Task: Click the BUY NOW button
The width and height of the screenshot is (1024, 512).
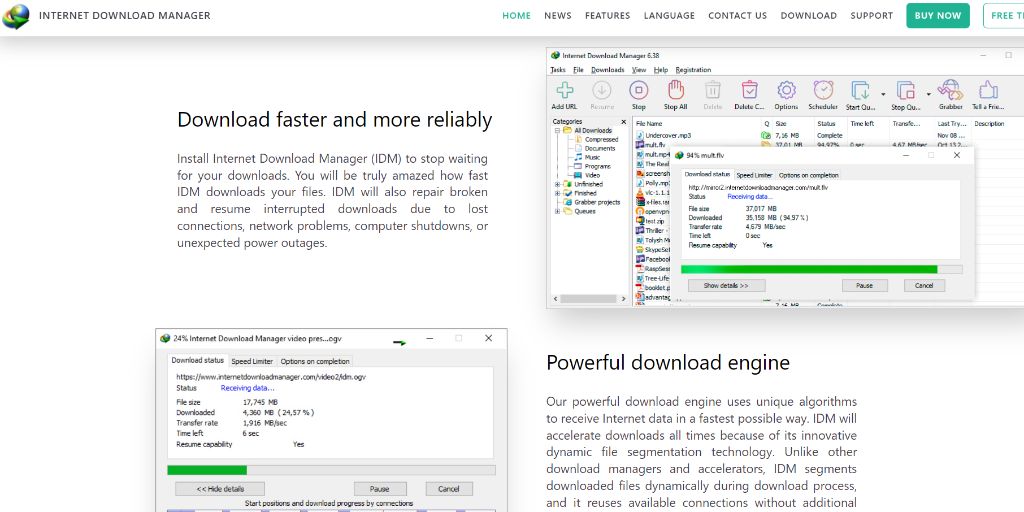Action: pos(938,16)
